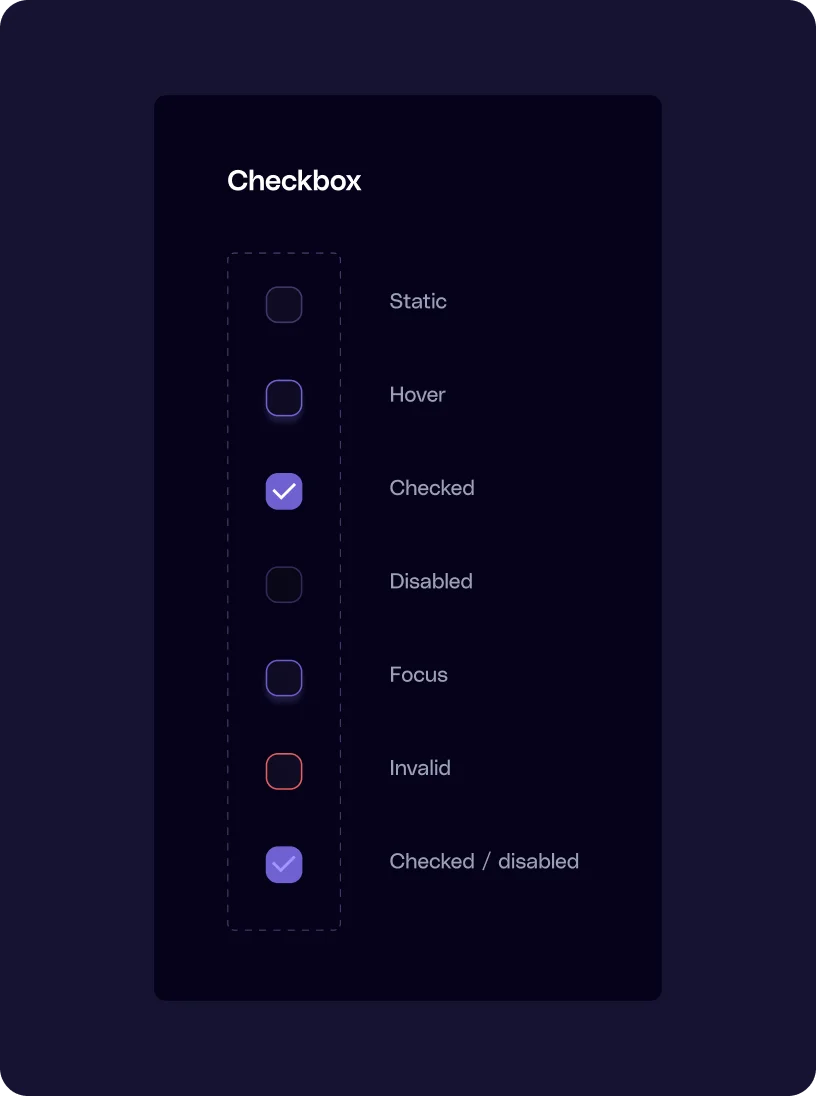Select the Checked label text
This screenshot has width=816, height=1096.
point(432,488)
